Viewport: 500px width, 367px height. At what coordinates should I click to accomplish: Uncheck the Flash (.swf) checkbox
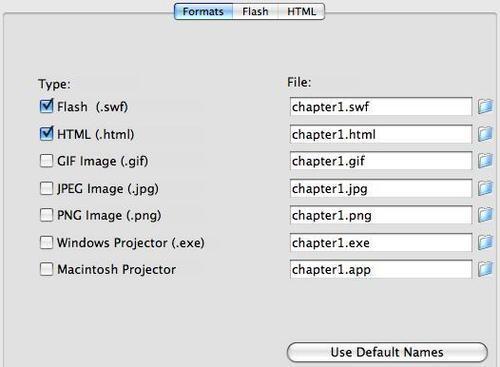point(46,107)
